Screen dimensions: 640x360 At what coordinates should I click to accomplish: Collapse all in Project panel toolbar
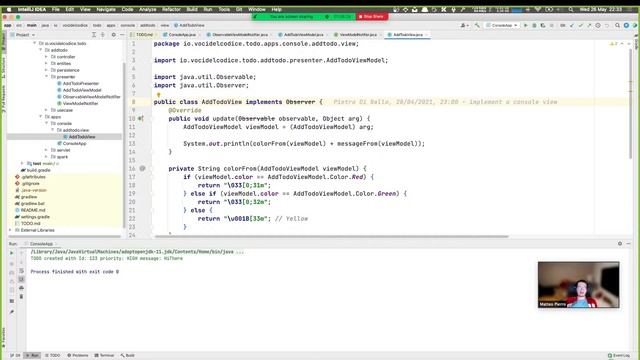(x=103, y=35)
